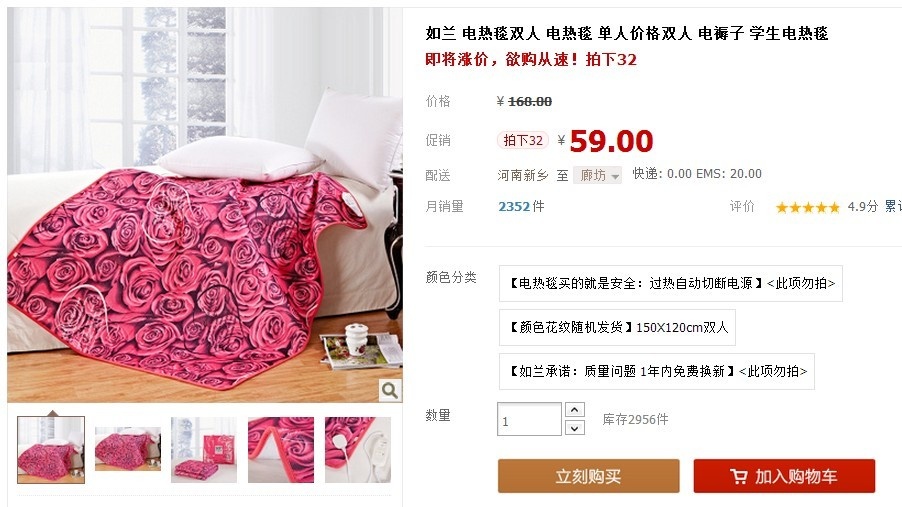Click monthly sales count 2352
The width and height of the screenshot is (902, 507).
(x=513, y=207)
